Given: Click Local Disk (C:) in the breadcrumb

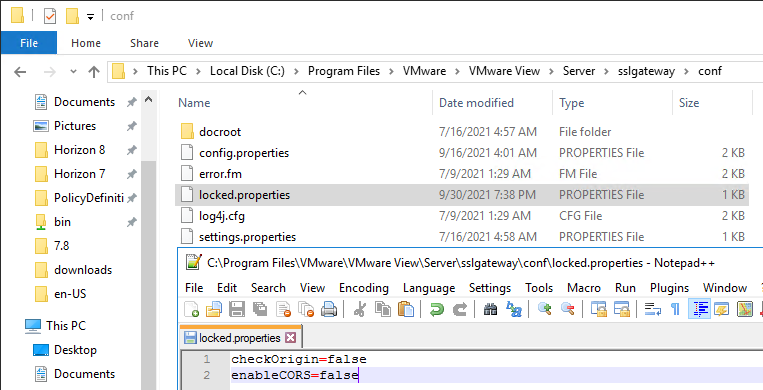Looking at the screenshot, I should (247, 71).
